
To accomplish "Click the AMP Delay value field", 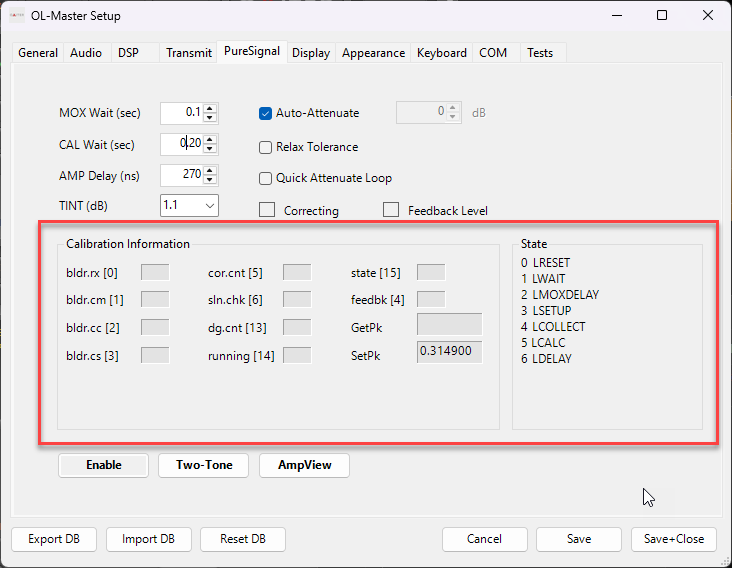I will click(182, 175).
